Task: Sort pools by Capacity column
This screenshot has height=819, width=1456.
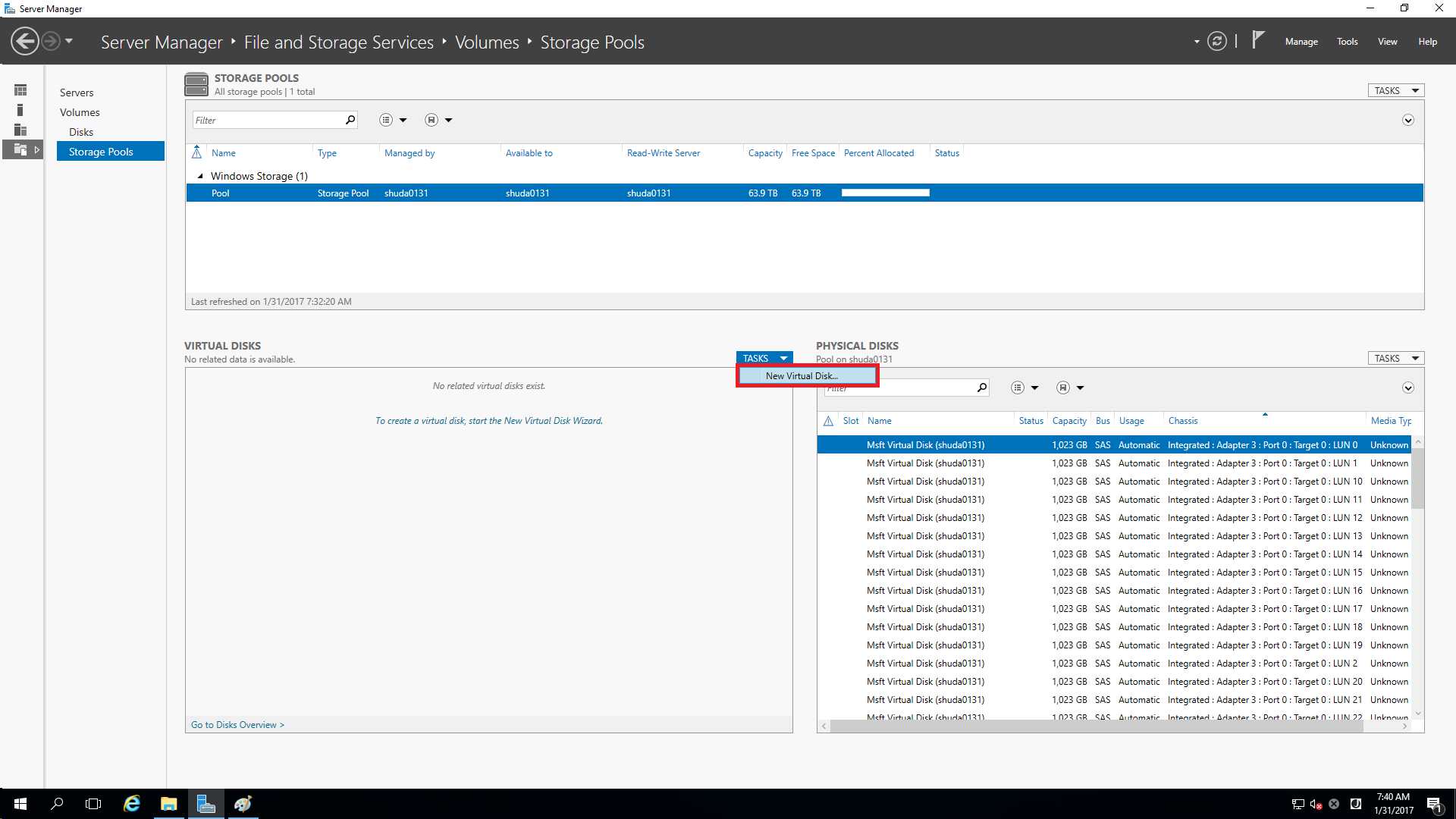Action: point(765,153)
